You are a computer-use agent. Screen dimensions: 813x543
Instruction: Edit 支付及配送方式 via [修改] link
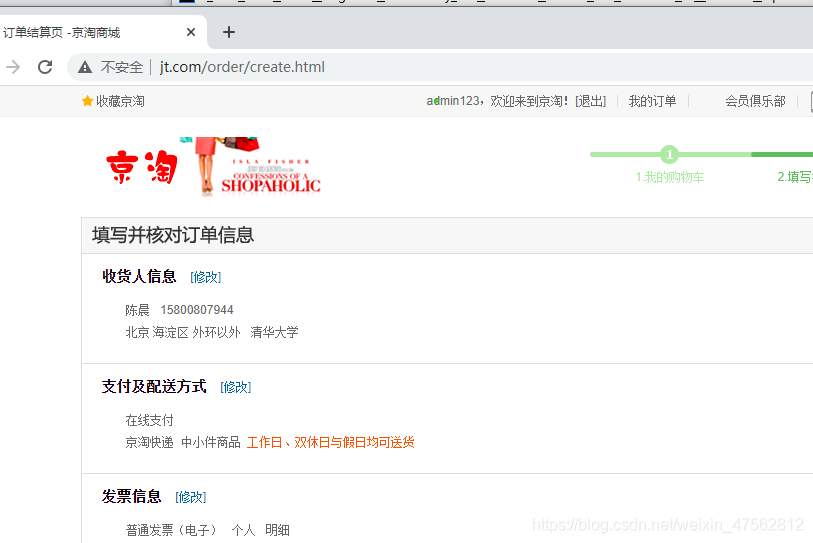click(x=236, y=387)
